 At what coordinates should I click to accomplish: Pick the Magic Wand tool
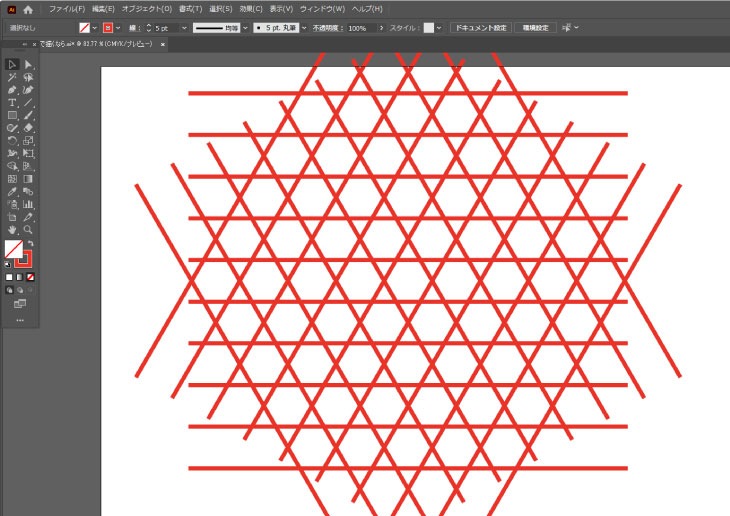[x=12, y=78]
